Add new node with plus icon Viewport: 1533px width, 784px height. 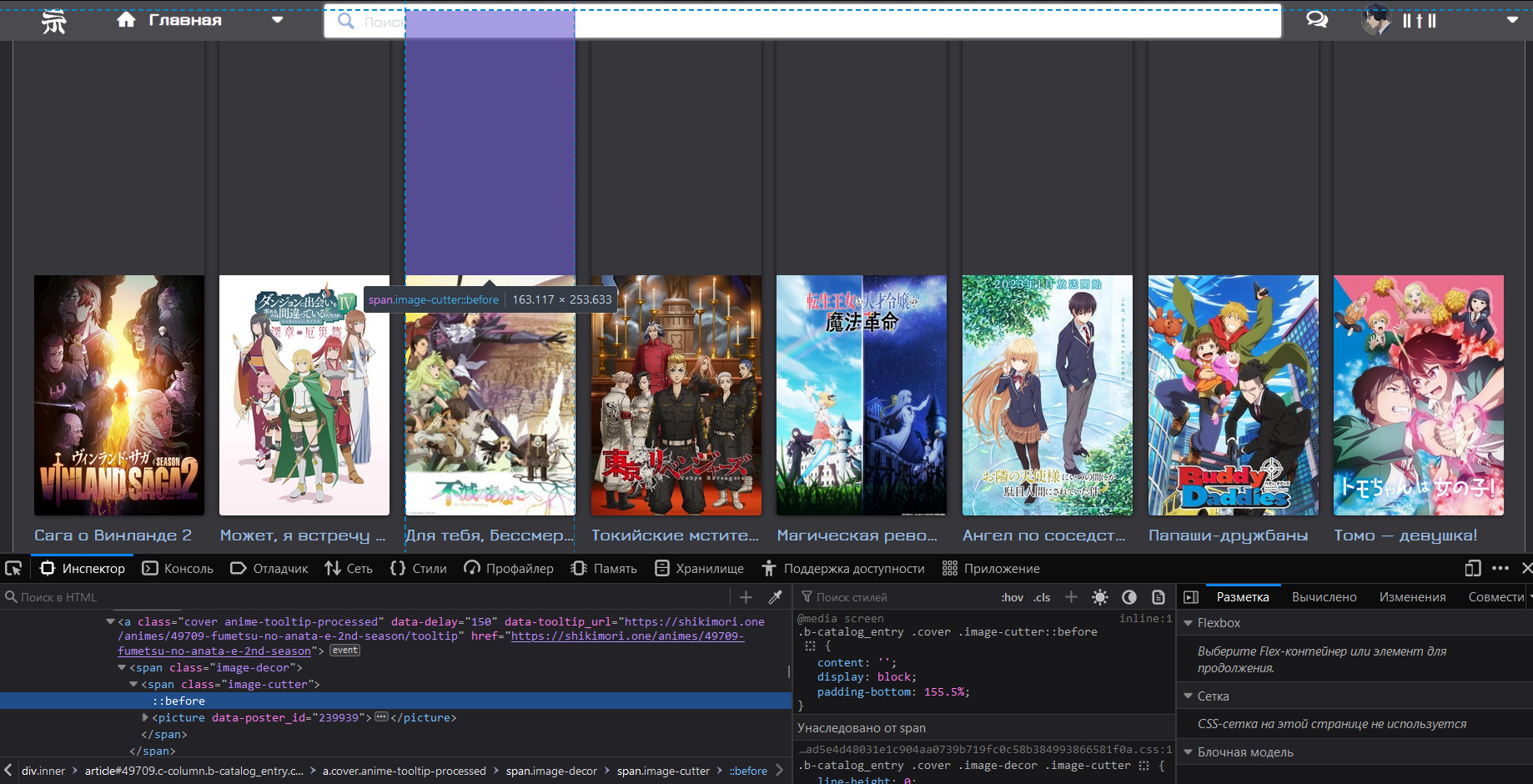(746, 597)
